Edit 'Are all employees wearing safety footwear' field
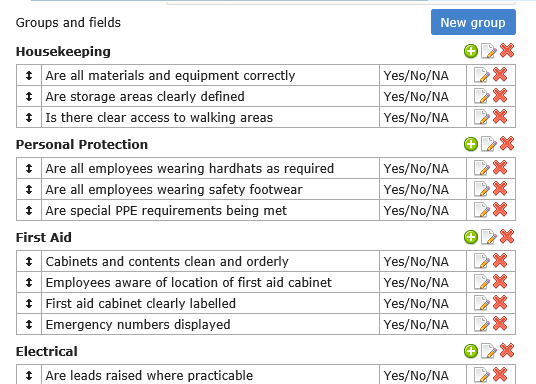The width and height of the screenshot is (536, 384). (482, 189)
